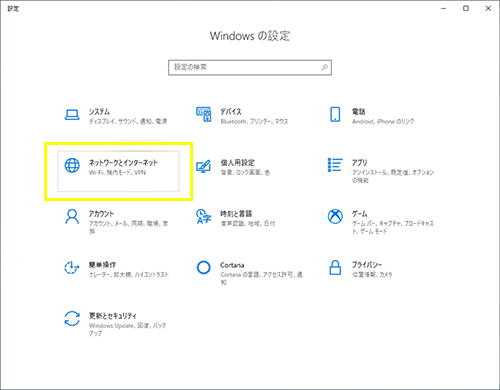Viewport: 500px width, 390px height.
Task: Open the 更新とセキュリティ refresh arrows icon
Action: click(x=72, y=318)
